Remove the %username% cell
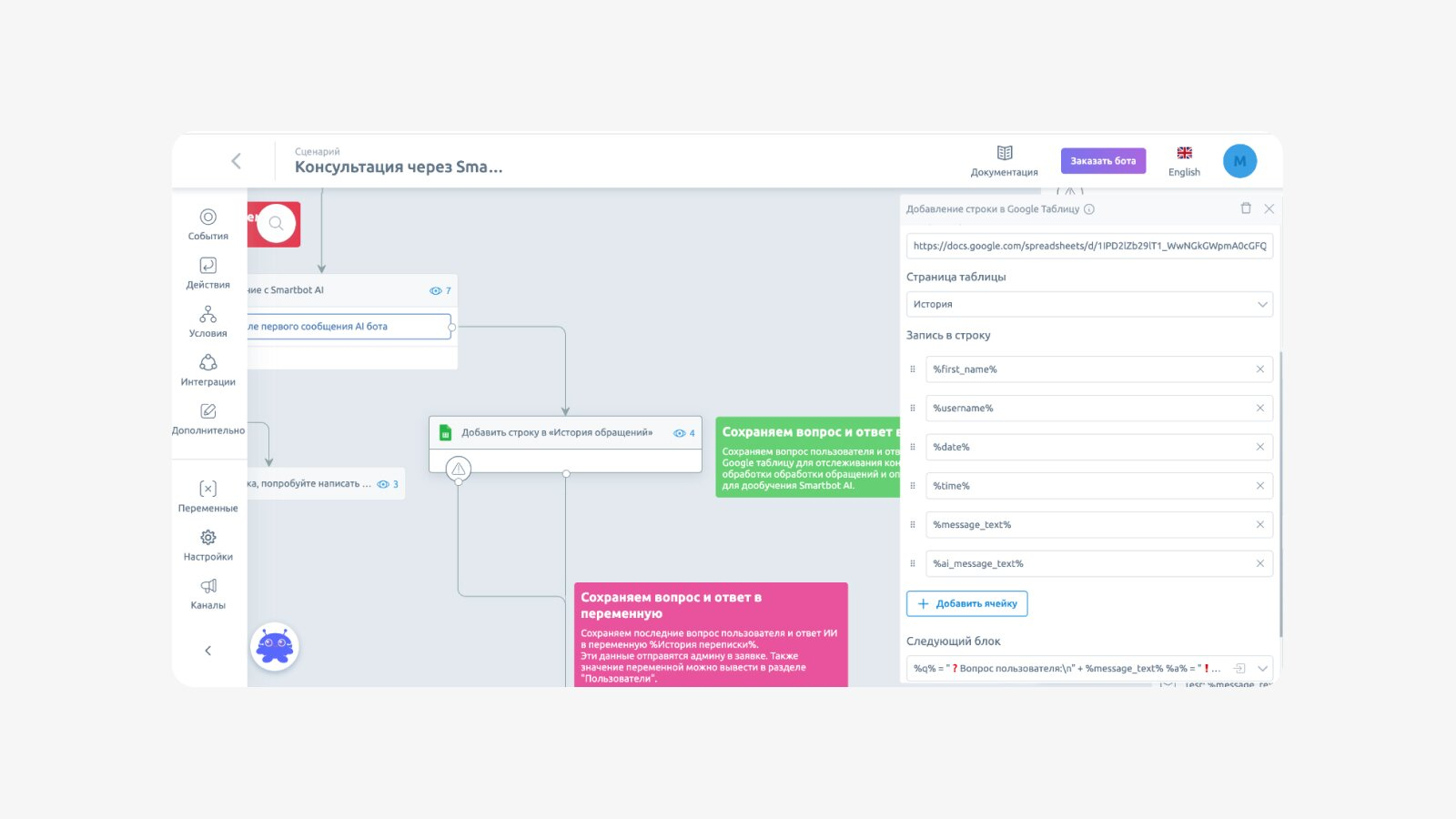1456x819 pixels. (x=1260, y=408)
